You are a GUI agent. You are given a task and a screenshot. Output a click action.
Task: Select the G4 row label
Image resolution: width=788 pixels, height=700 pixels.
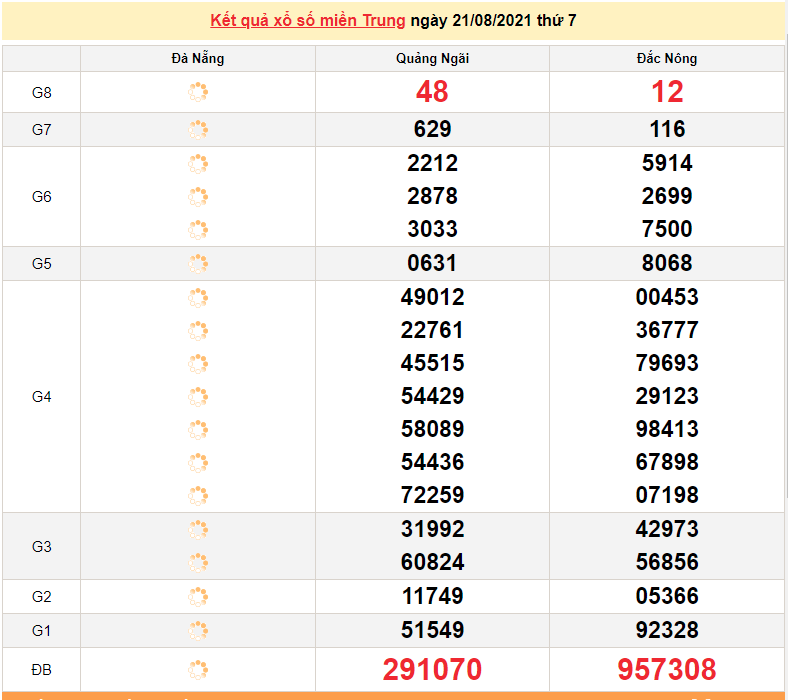coord(41,397)
